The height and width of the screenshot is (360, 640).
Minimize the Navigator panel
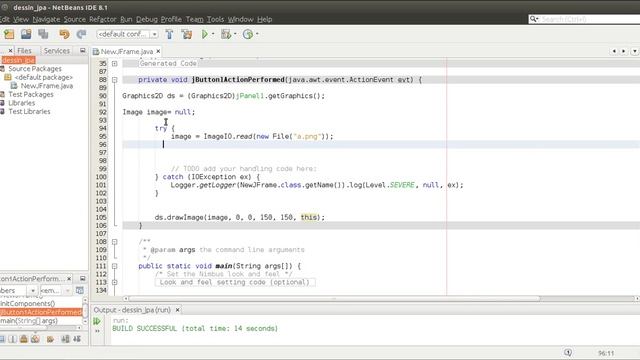click(x=82, y=278)
